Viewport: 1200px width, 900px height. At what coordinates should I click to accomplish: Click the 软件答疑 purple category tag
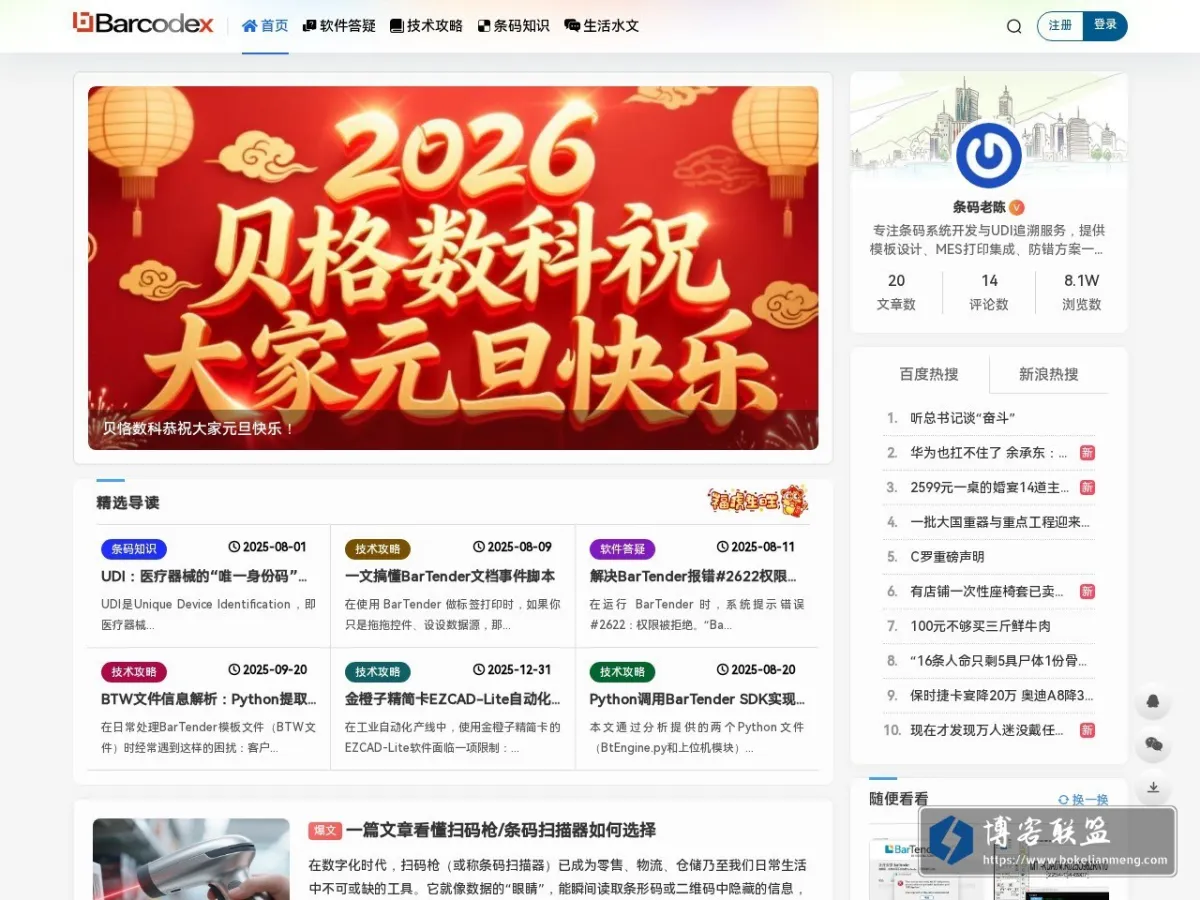(x=622, y=549)
